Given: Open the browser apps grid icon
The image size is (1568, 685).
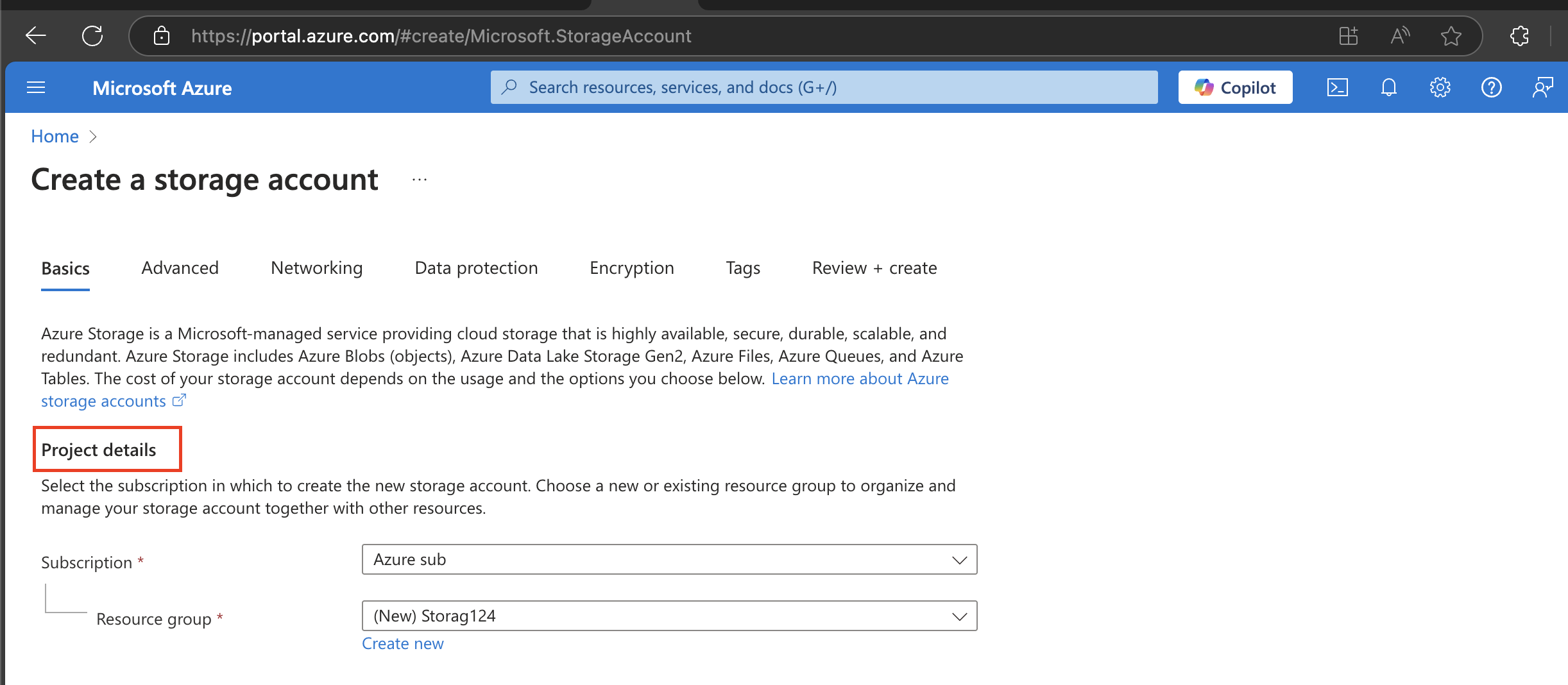Looking at the screenshot, I should (1349, 36).
